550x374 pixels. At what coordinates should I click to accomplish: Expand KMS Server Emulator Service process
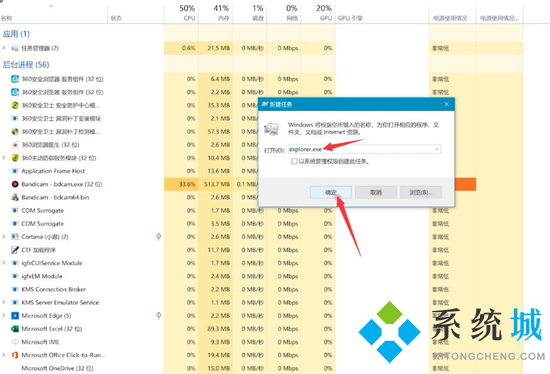pyautogui.click(x=4, y=302)
